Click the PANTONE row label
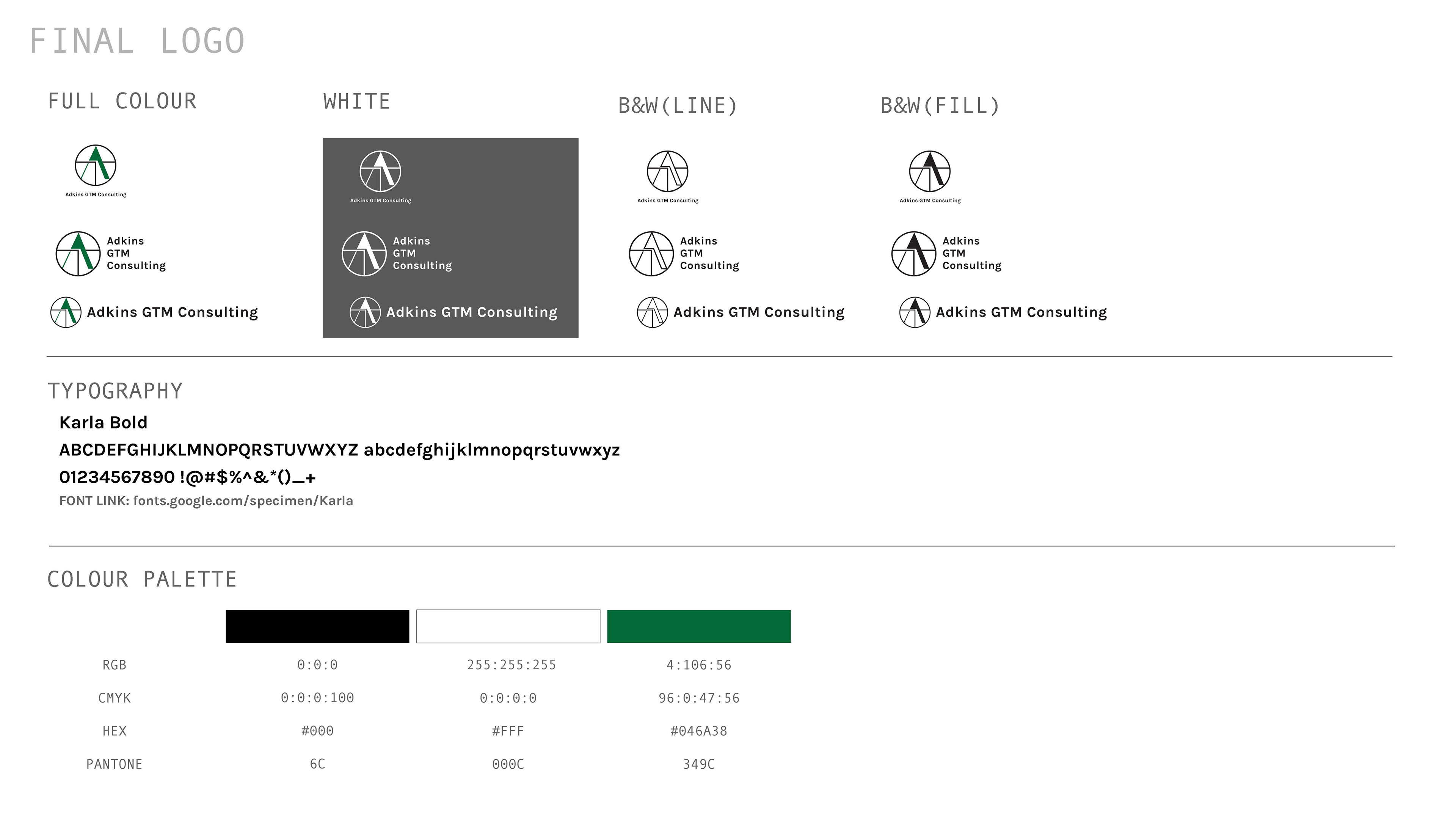 click(114, 765)
